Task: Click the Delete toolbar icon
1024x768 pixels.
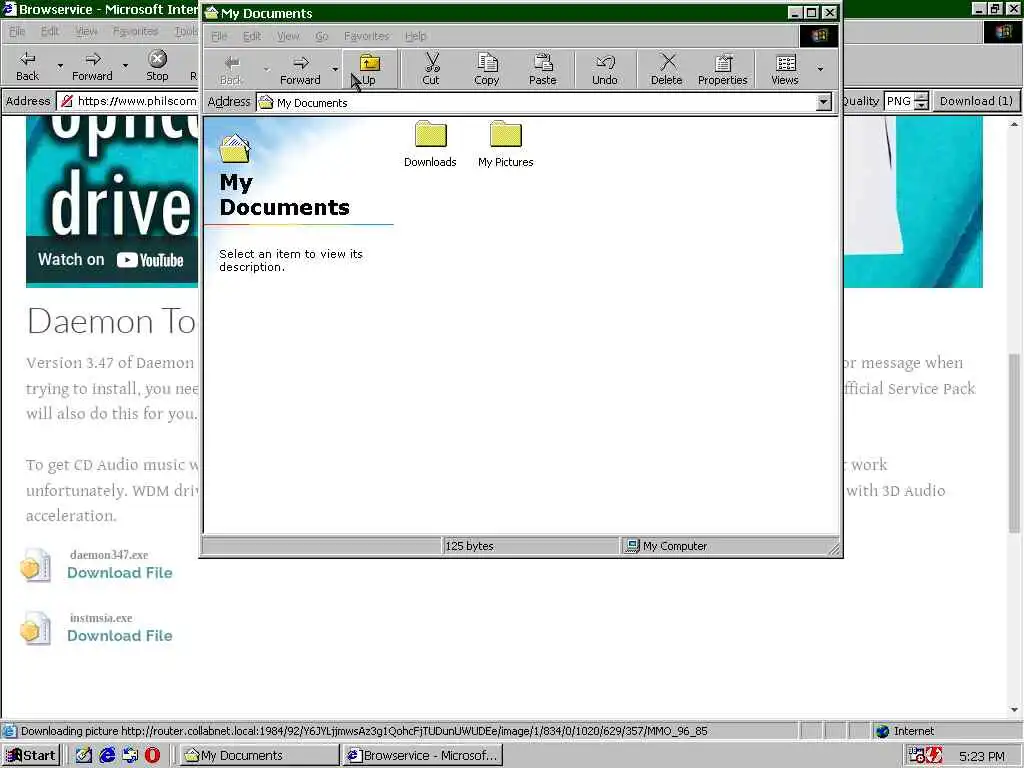Action: 666,69
